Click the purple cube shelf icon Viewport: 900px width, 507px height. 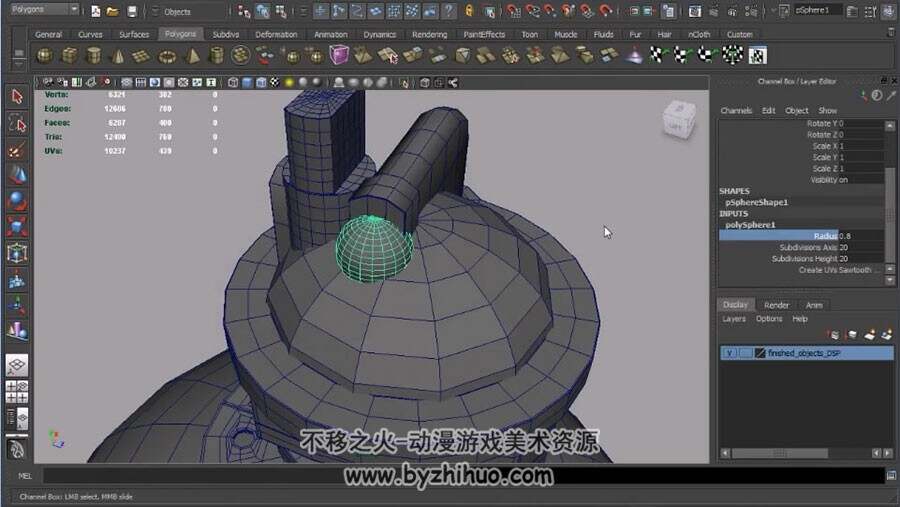(x=339, y=55)
